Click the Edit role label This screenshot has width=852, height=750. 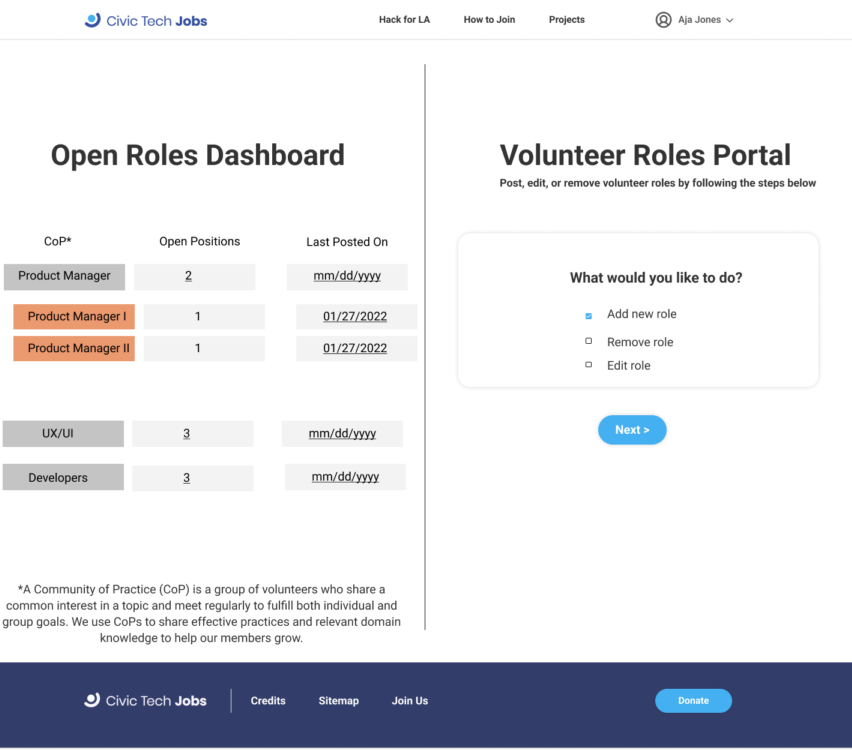pyautogui.click(x=629, y=365)
